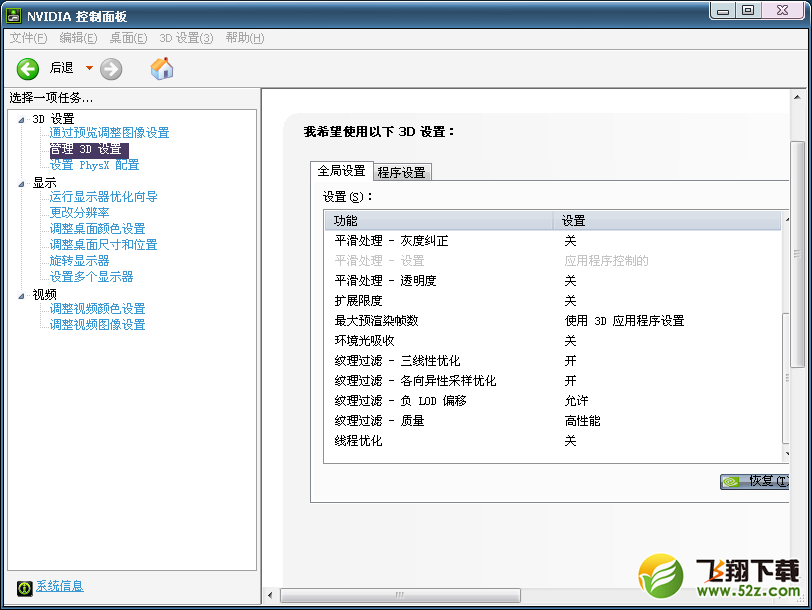Viewport: 812px width, 610px height.
Task: Open 通过预览调整图像设置 task
Action: [109, 133]
